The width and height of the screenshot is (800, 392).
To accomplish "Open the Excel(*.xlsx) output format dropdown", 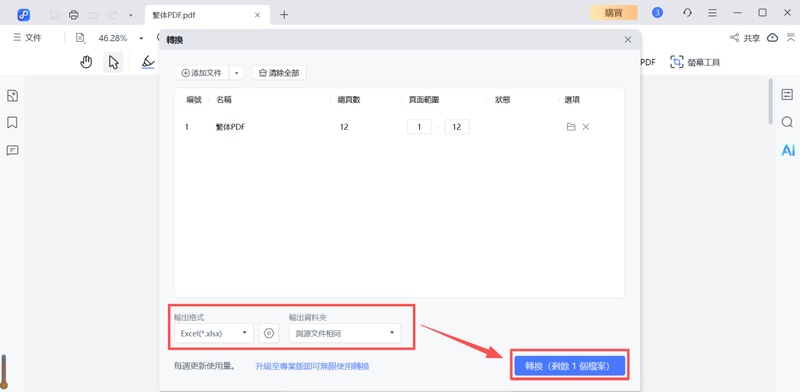I will [x=214, y=333].
